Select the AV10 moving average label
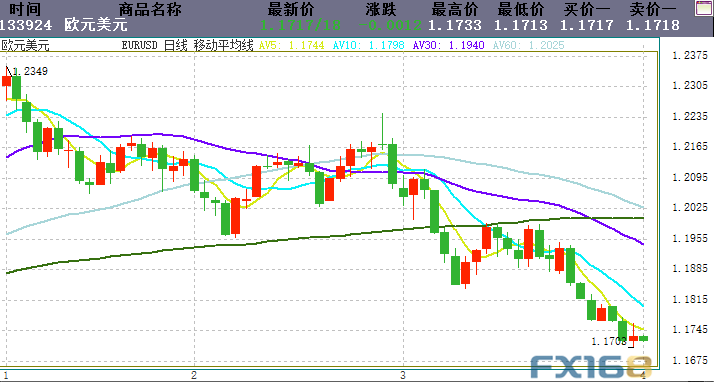The height and width of the screenshot is (382, 714). [368, 45]
